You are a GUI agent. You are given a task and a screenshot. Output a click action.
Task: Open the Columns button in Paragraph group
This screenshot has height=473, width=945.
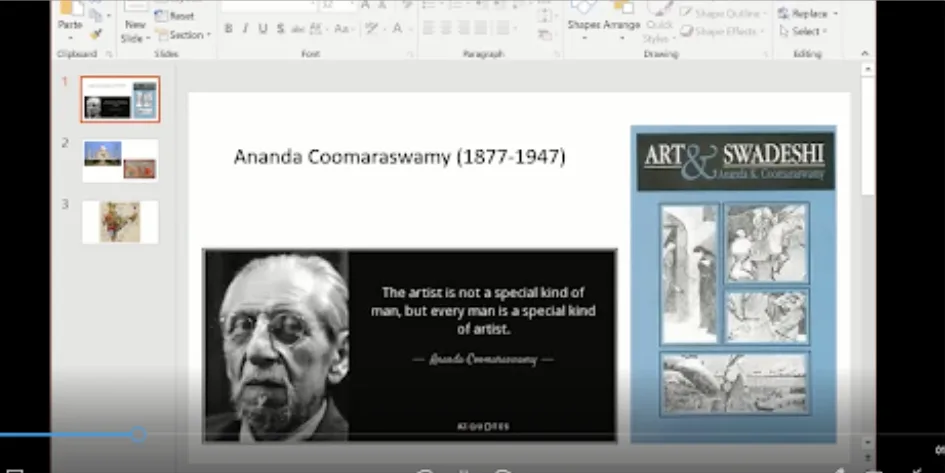pos(504,28)
